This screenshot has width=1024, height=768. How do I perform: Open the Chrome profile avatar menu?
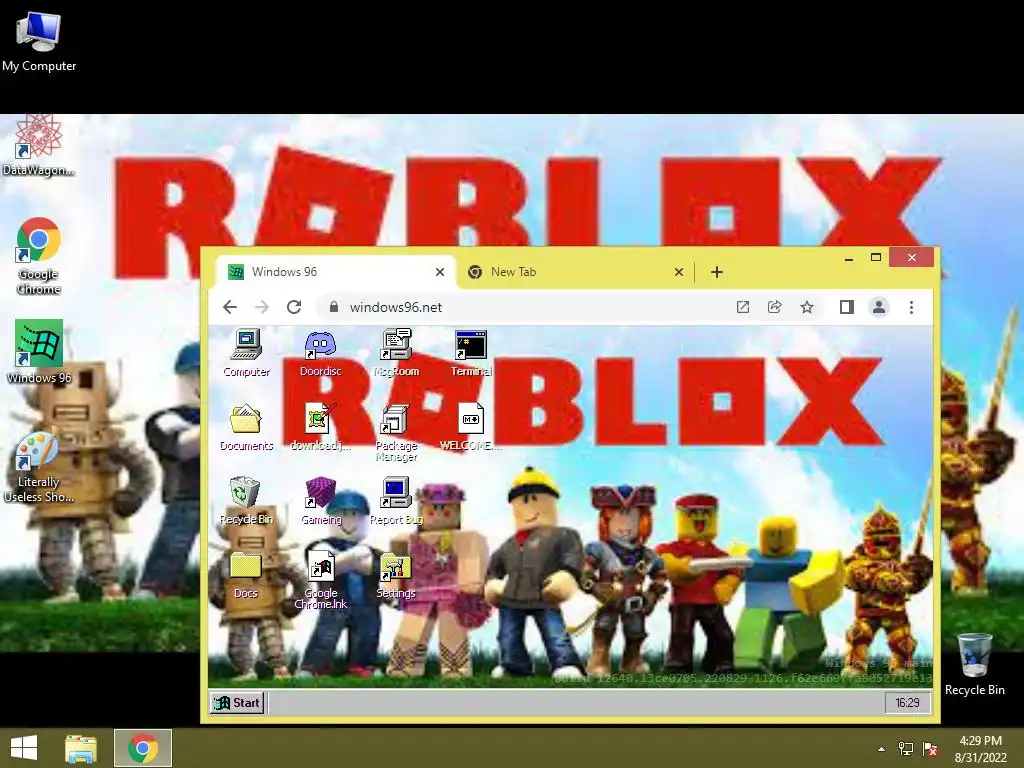pos(879,307)
